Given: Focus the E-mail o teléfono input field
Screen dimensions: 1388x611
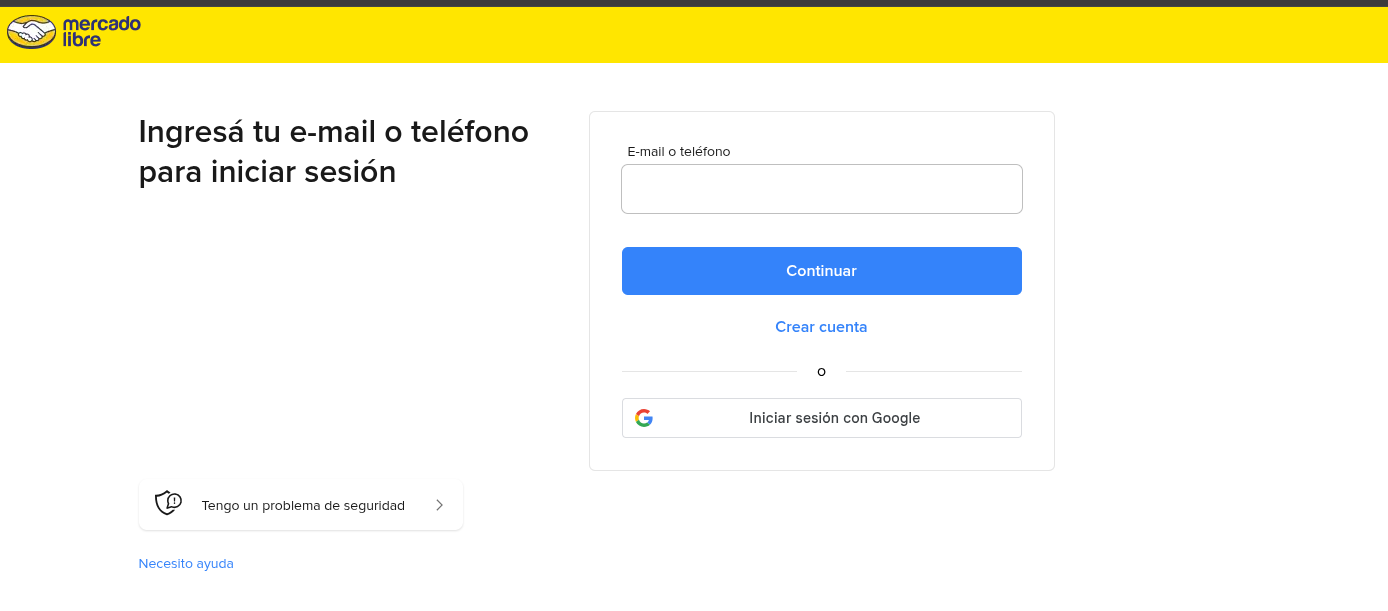Looking at the screenshot, I should click(x=821, y=189).
